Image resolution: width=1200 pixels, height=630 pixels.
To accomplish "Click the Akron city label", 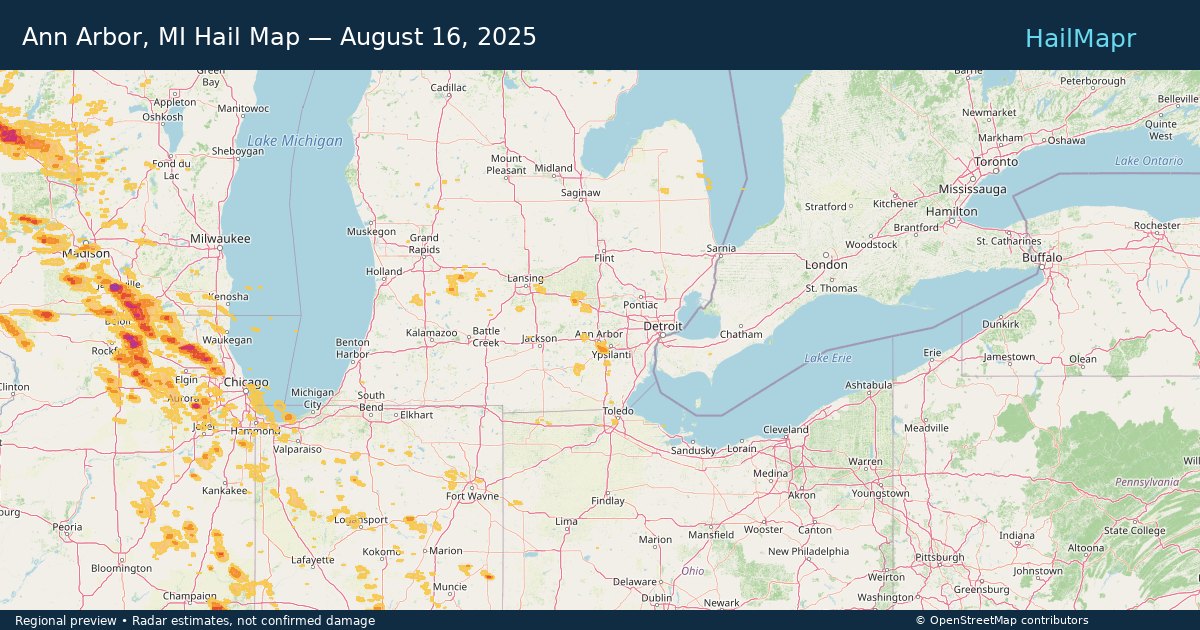I will 802,495.
